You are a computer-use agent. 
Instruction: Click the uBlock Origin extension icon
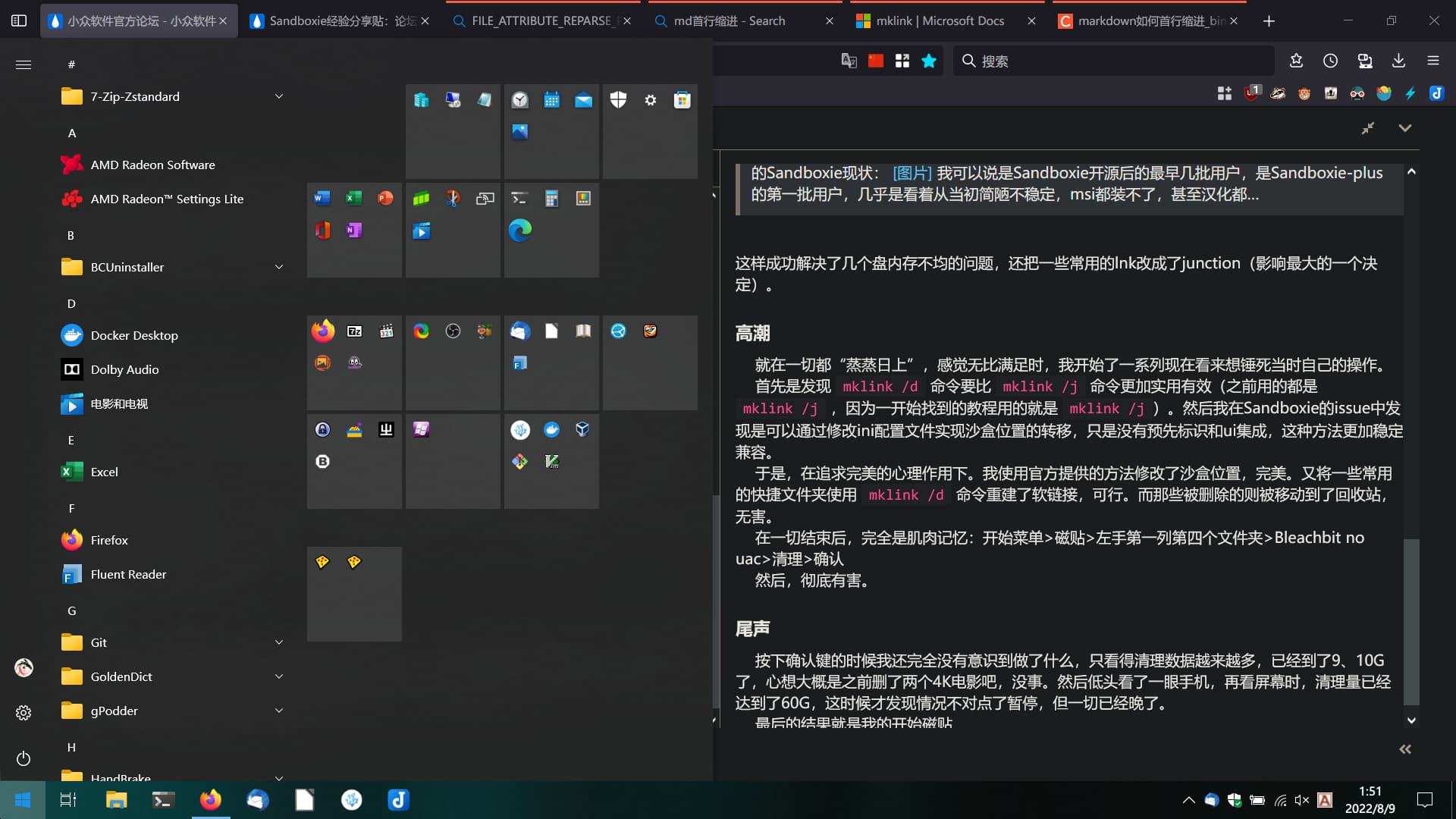[1251, 93]
